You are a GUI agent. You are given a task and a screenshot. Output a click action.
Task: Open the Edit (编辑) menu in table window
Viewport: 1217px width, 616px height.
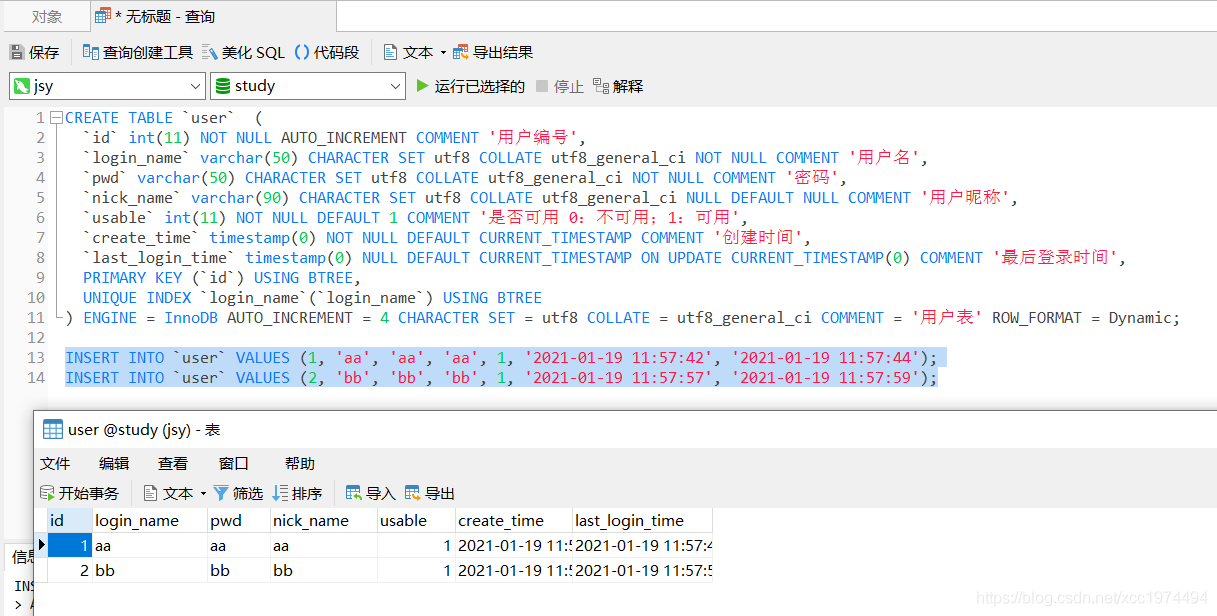click(114, 463)
